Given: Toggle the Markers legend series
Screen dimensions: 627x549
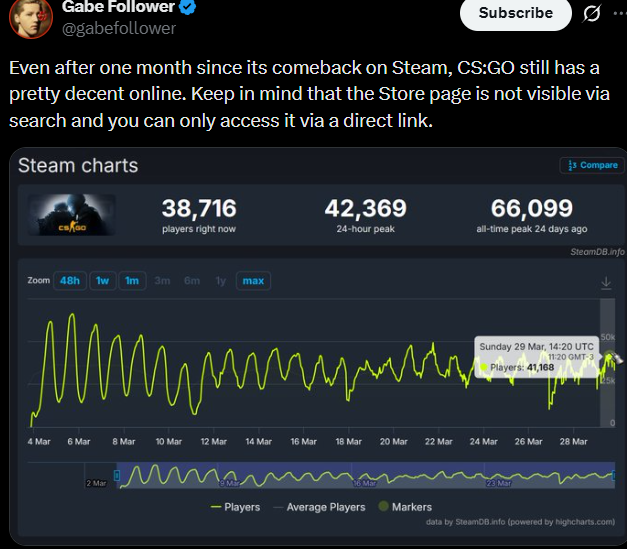Looking at the screenshot, I should coord(405,507).
